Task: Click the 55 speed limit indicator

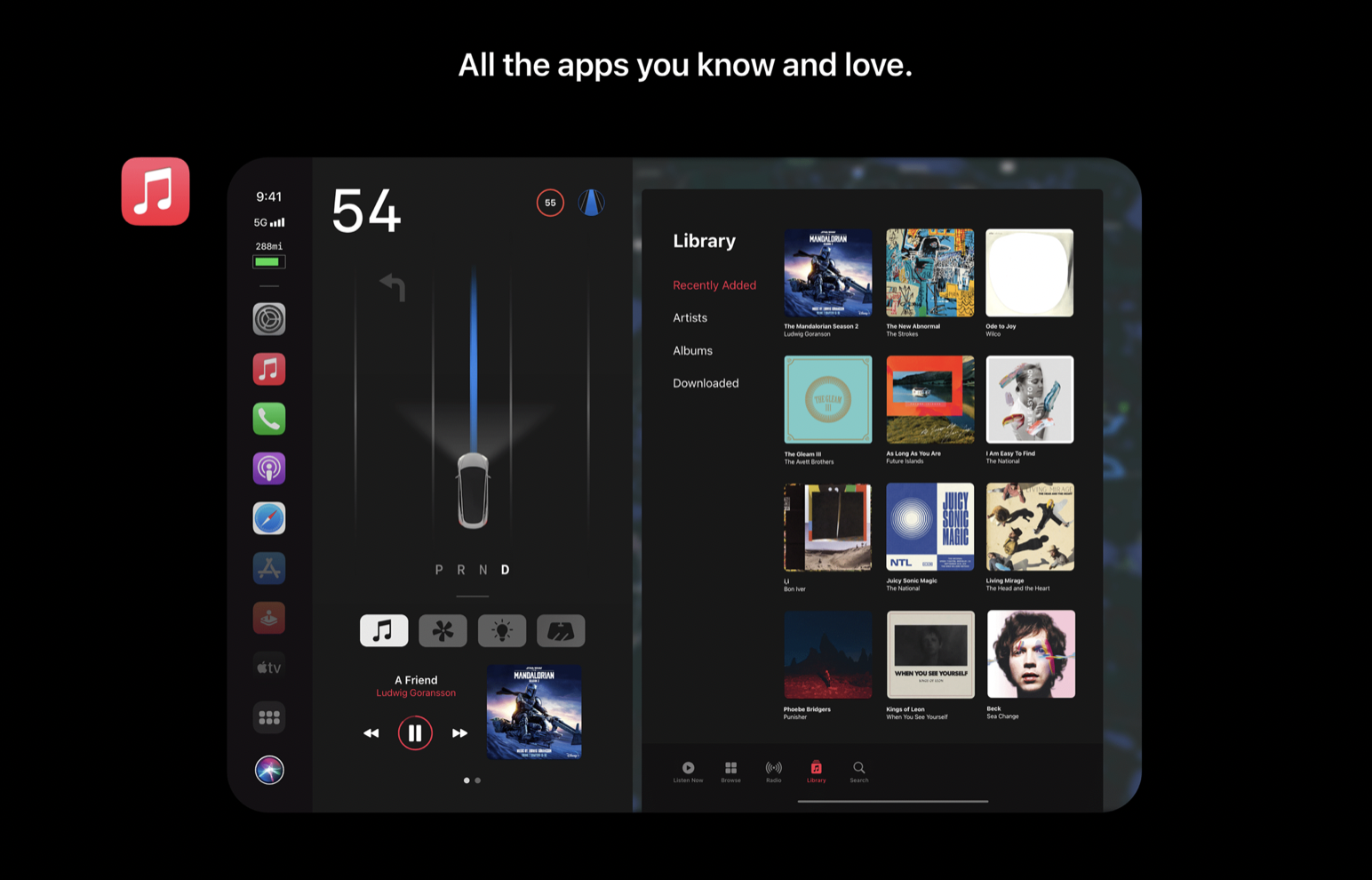Action: tap(550, 203)
